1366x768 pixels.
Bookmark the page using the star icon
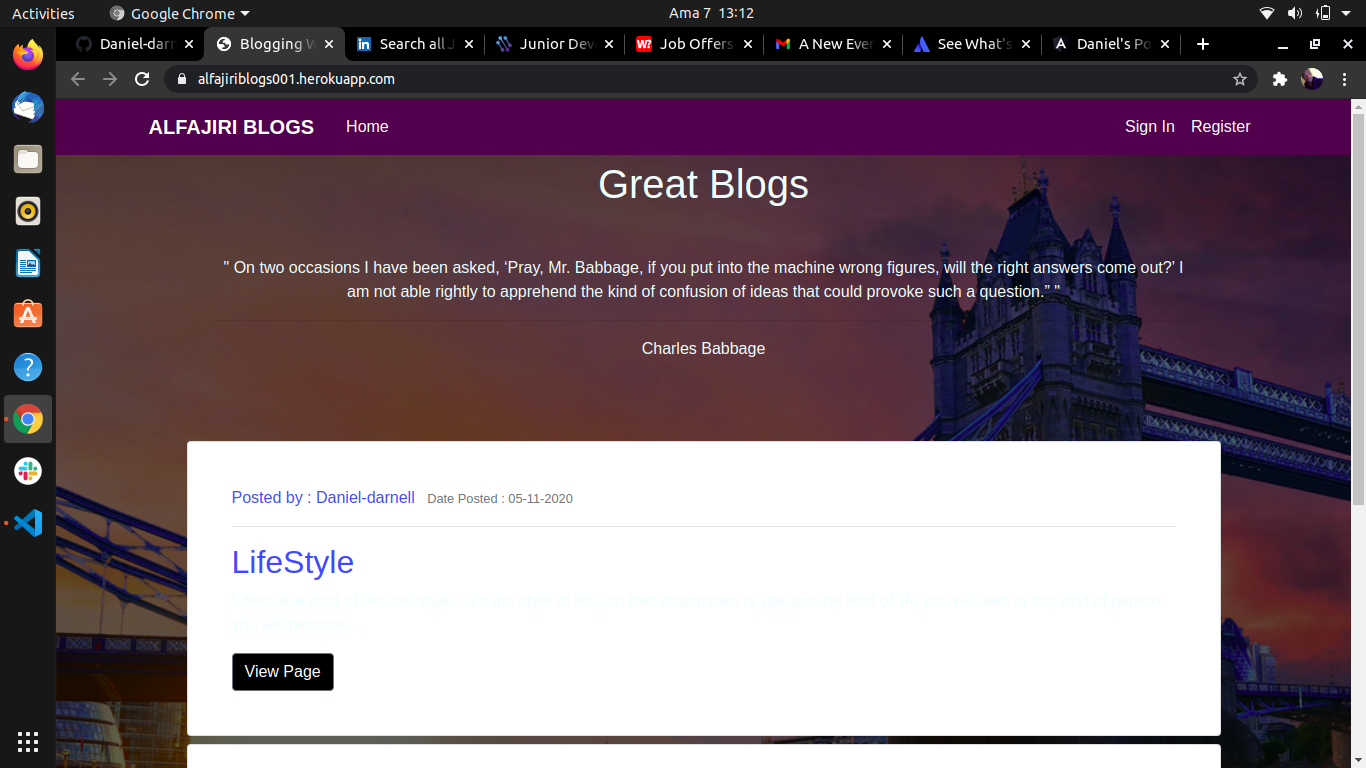click(1240, 78)
